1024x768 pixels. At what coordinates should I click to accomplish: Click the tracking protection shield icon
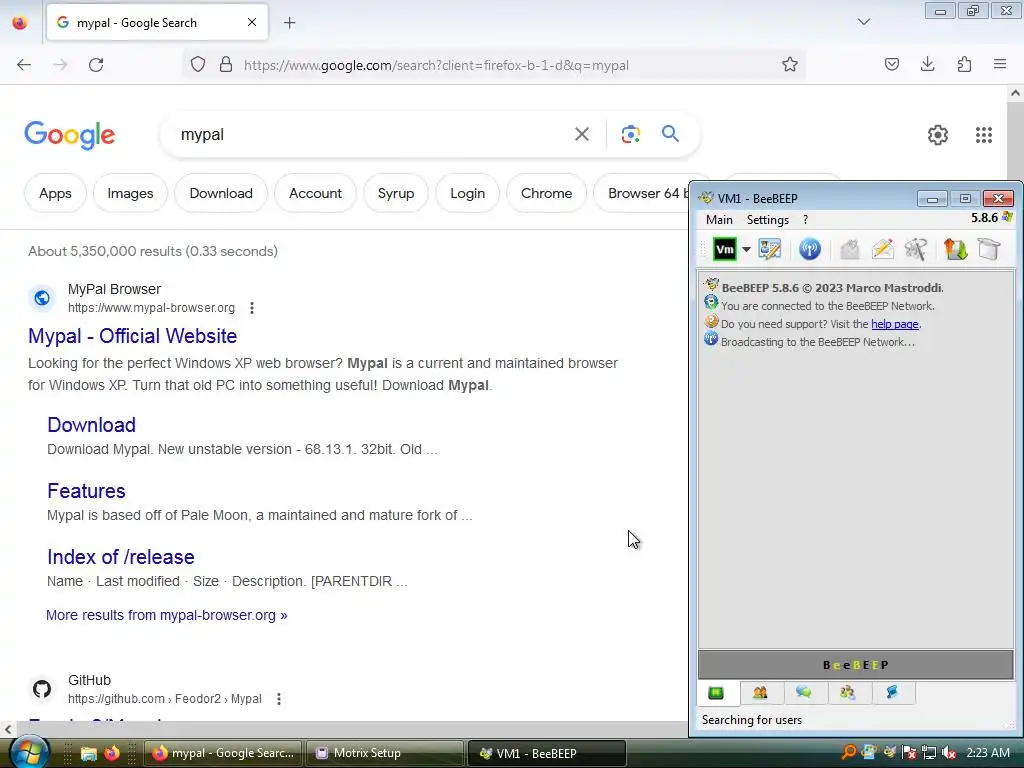click(x=198, y=65)
